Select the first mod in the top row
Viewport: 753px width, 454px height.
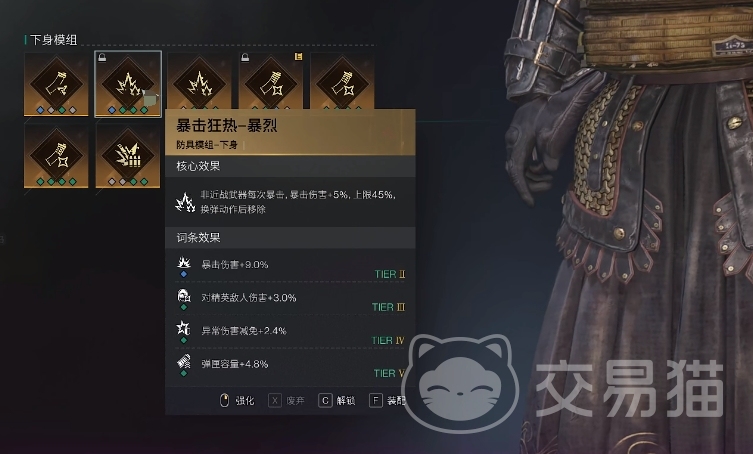56,84
